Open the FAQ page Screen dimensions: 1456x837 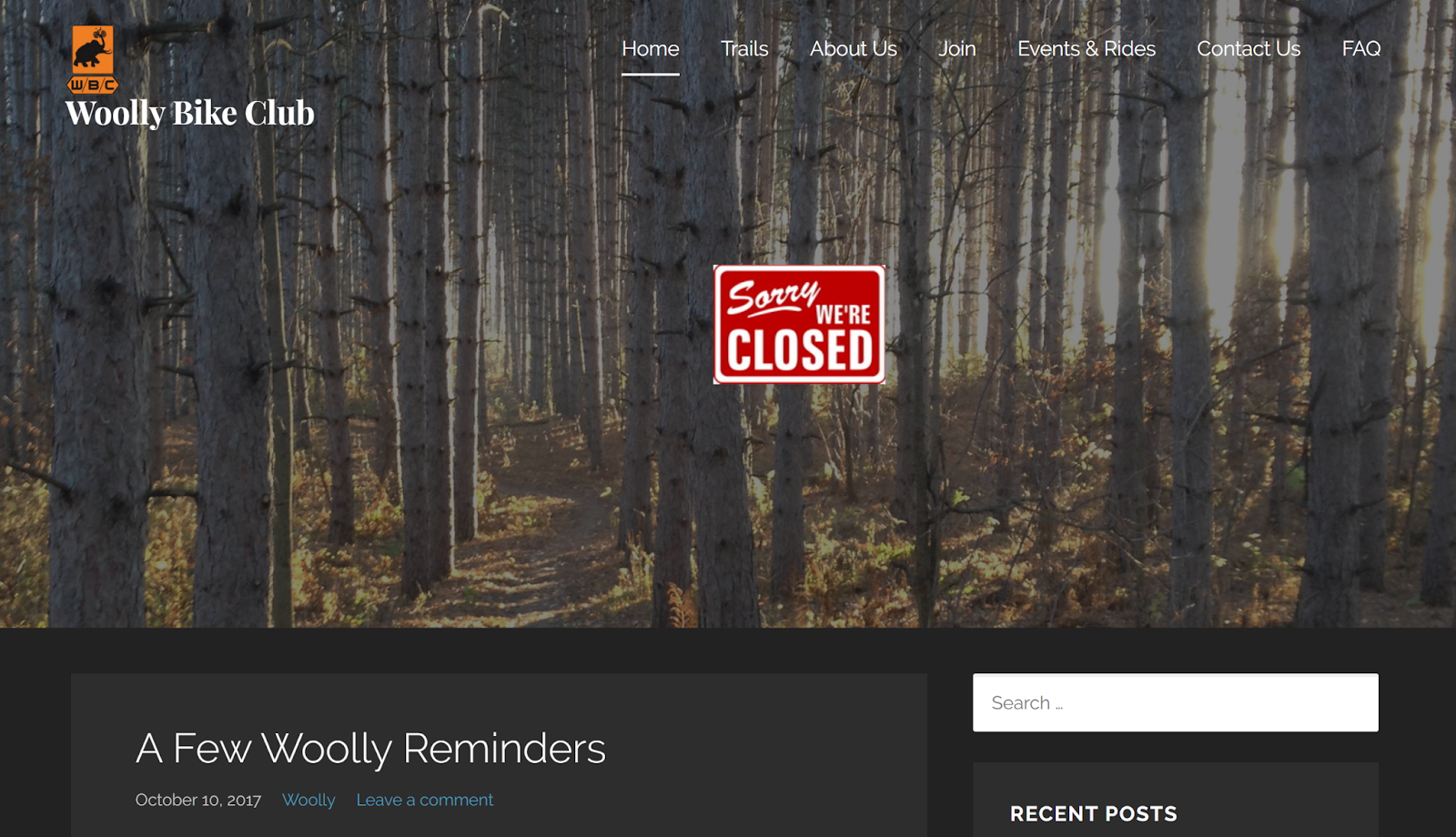(x=1361, y=49)
